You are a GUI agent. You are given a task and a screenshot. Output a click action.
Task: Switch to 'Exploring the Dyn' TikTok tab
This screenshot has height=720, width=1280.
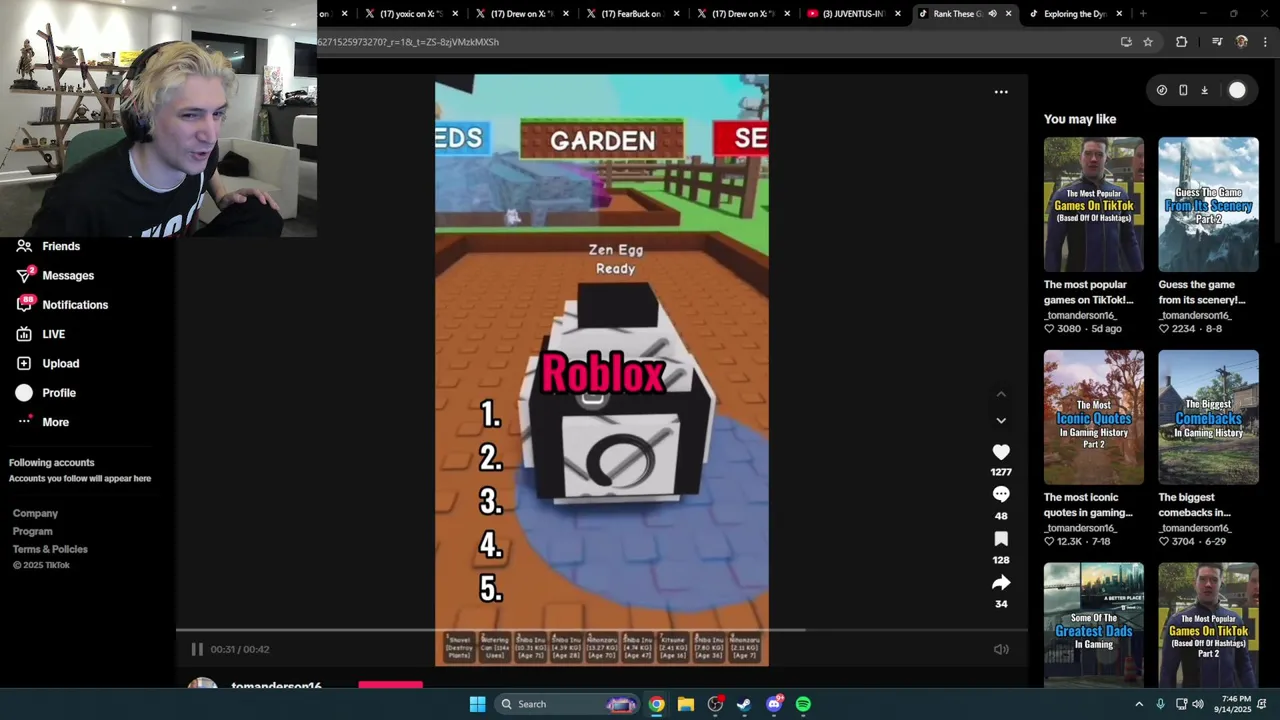[1074, 14]
